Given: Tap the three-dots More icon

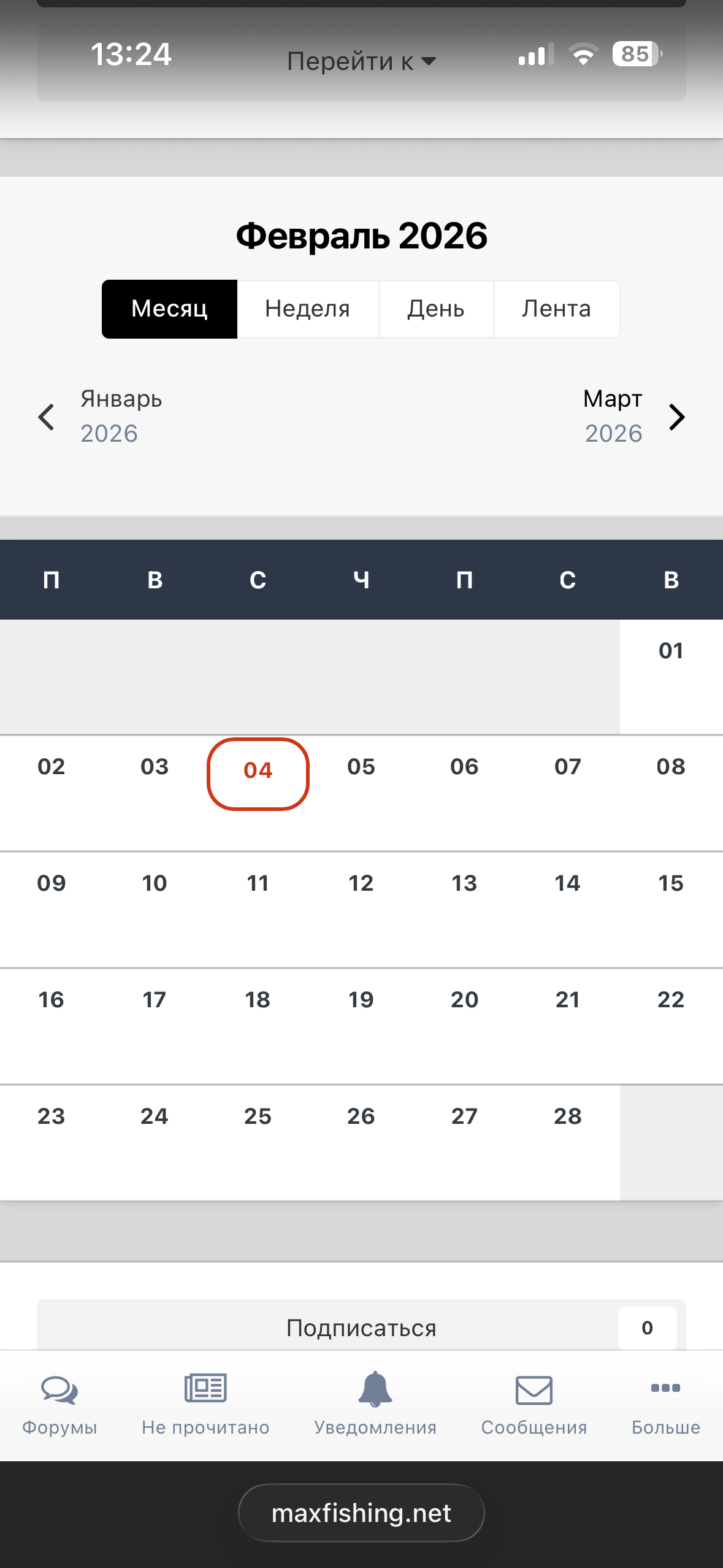Looking at the screenshot, I should click(665, 1388).
